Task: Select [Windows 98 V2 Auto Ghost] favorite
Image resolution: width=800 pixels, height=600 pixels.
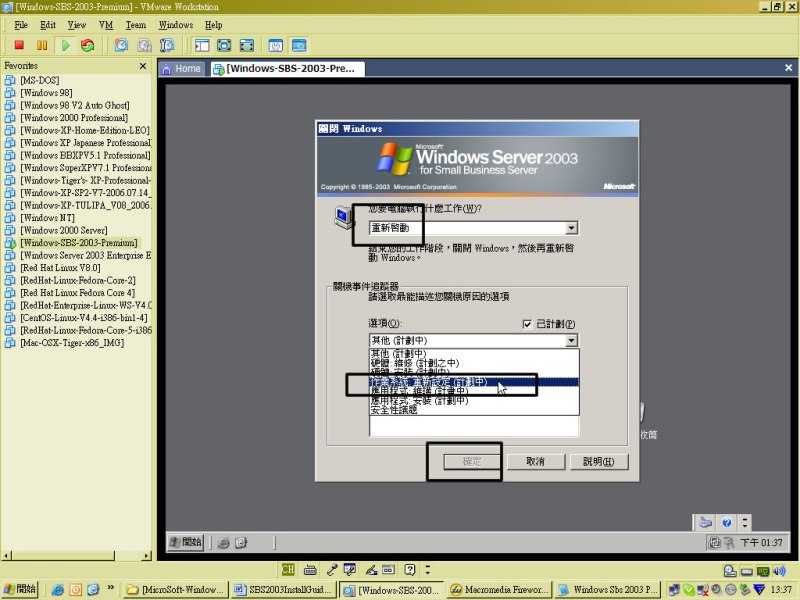Action: [74, 106]
